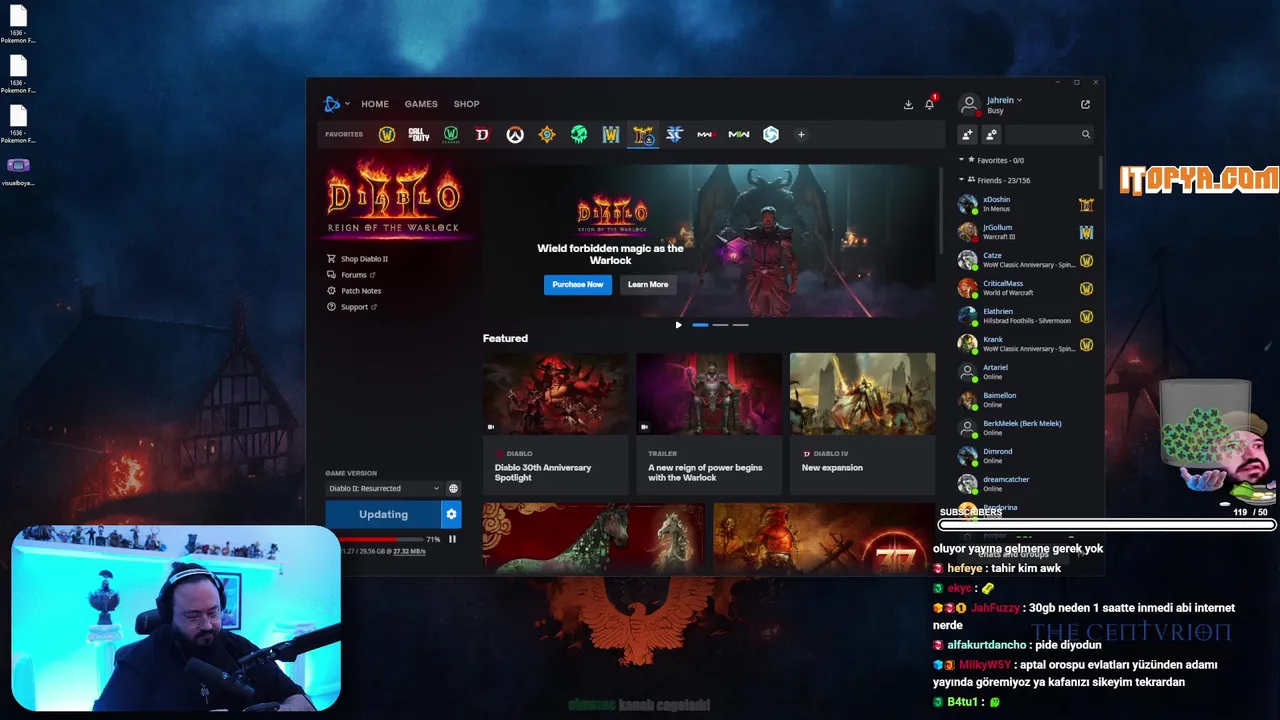This screenshot has width=1280, height=720.
Task: Select Warcraft III in favorites bar
Action: pos(611,134)
